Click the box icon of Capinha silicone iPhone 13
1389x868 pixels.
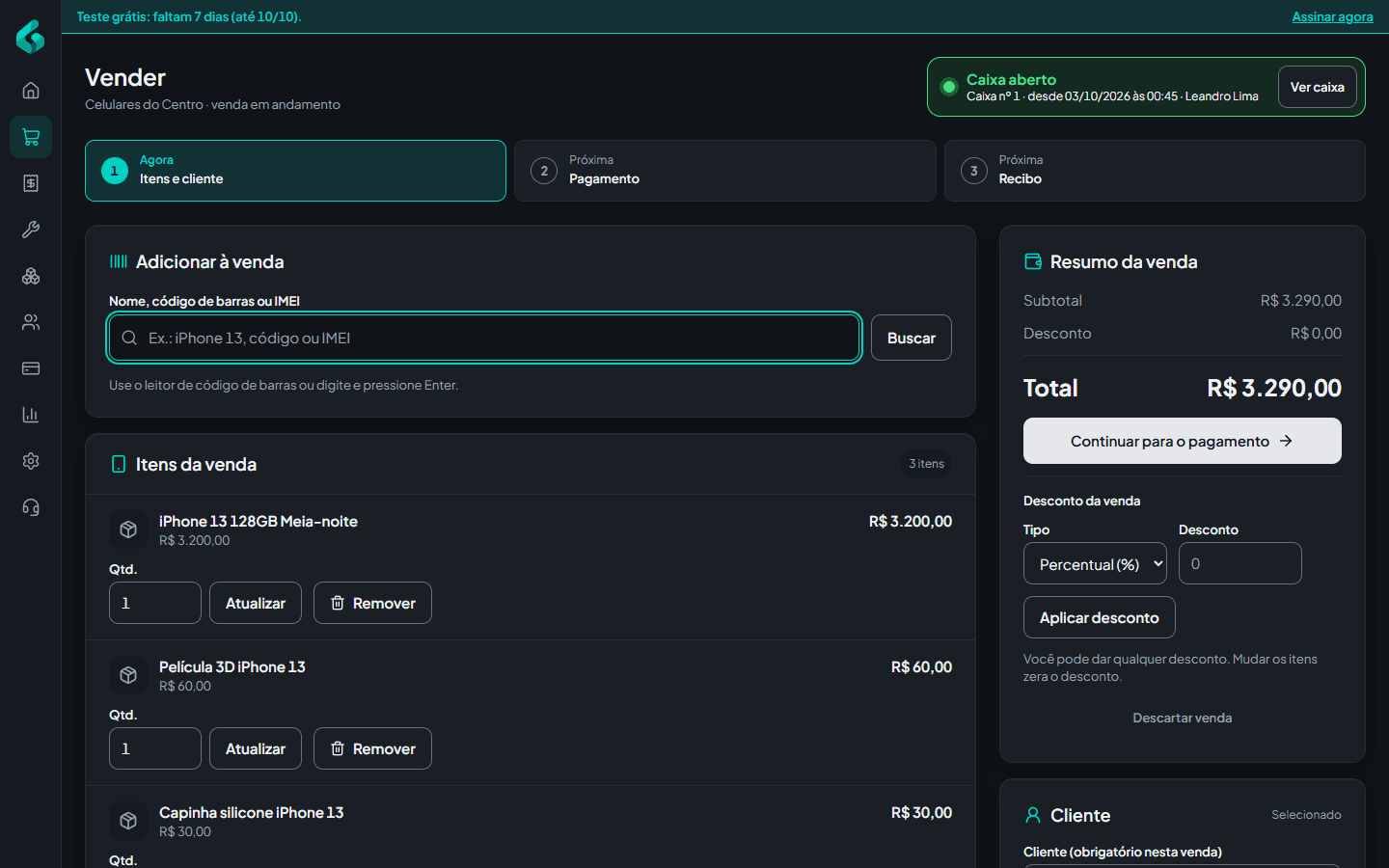click(128, 821)
